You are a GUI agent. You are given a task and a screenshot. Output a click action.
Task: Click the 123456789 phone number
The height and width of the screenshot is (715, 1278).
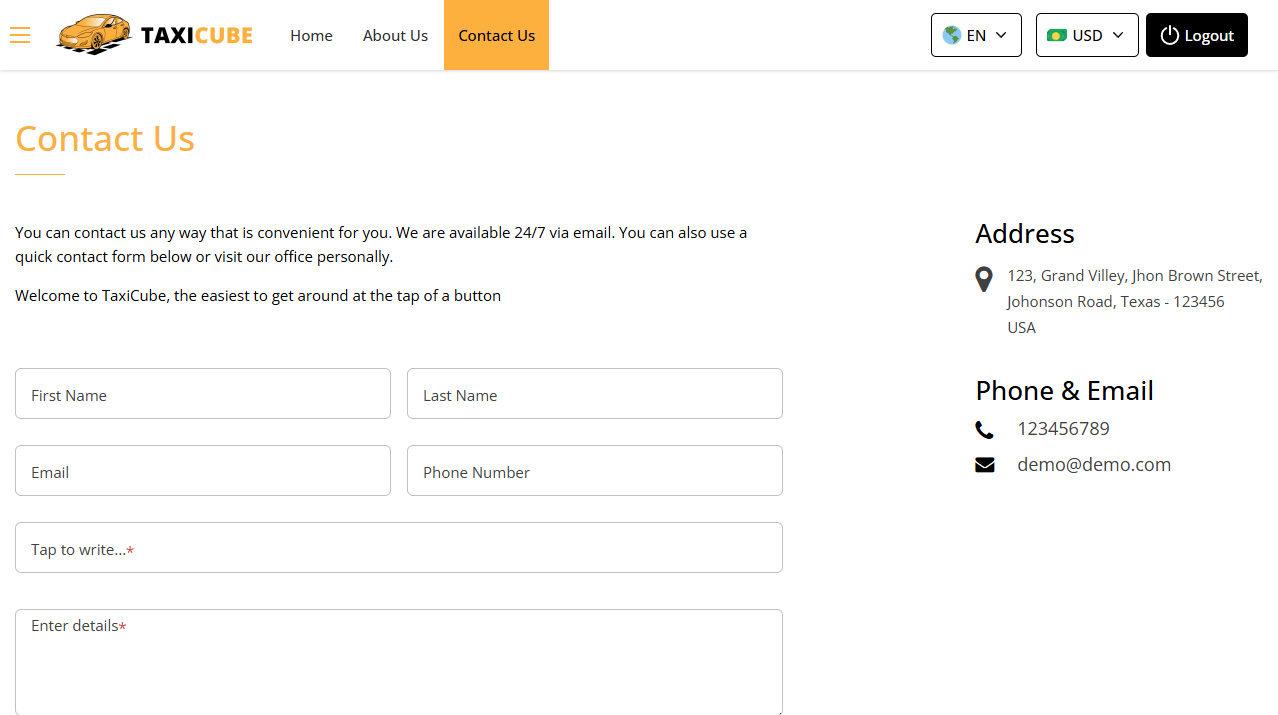(x=1063, y=428)
